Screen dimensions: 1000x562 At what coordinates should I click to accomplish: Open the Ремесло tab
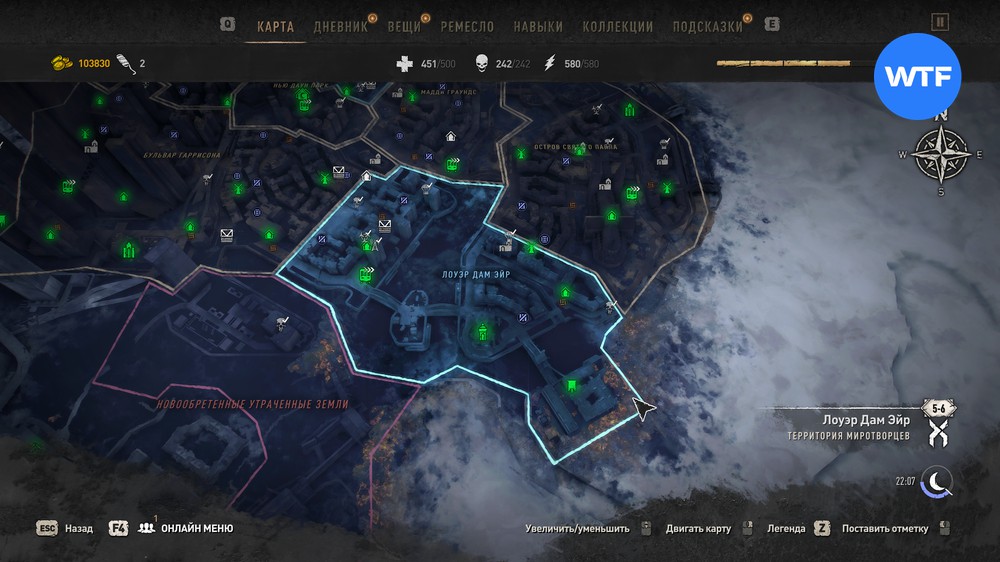(x=467, y=27)
